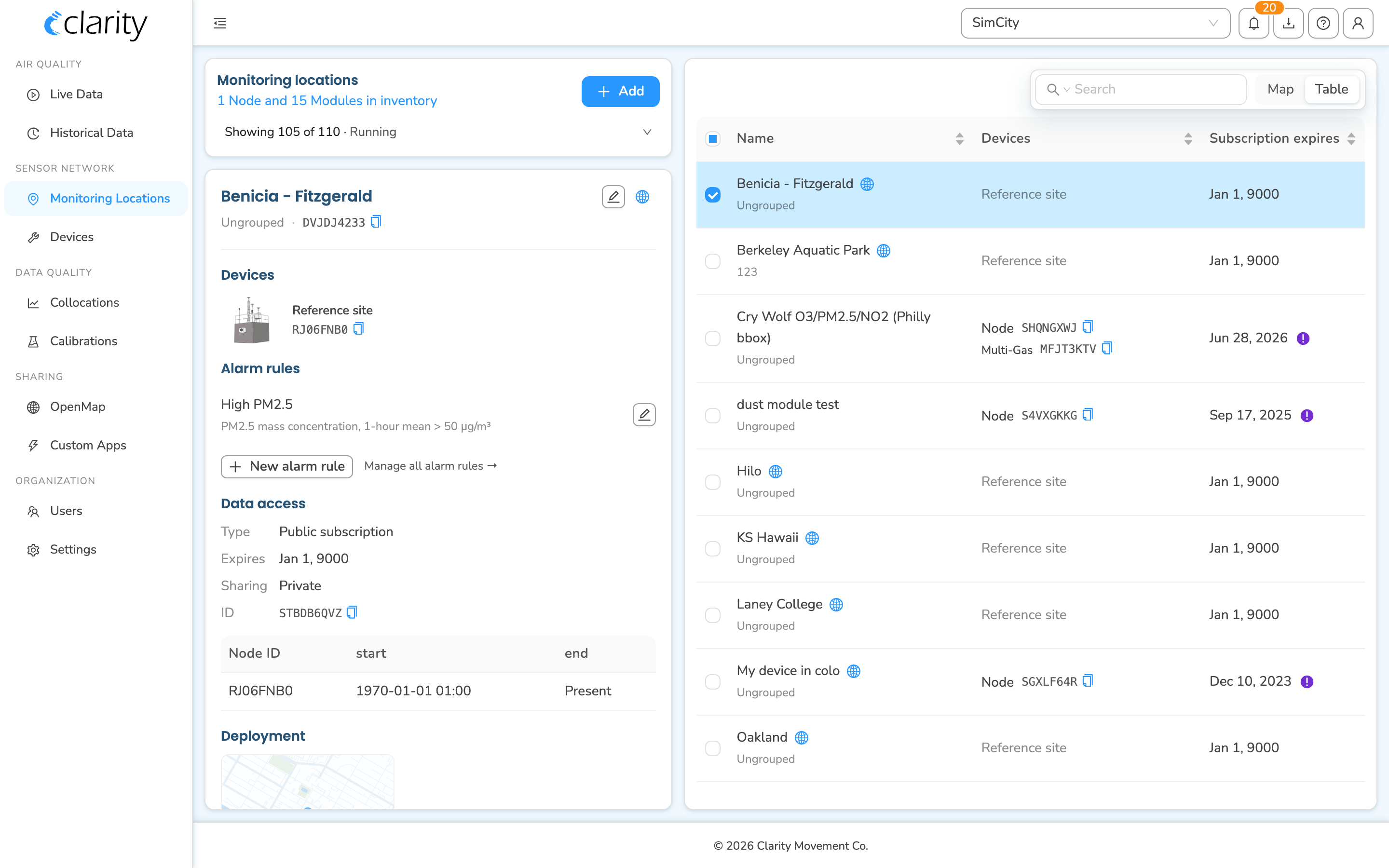Image resolution: width=1389 pixels, height=868 pixels.
Task: Click the New alarm rule button
Action: (x=286, y=466)
